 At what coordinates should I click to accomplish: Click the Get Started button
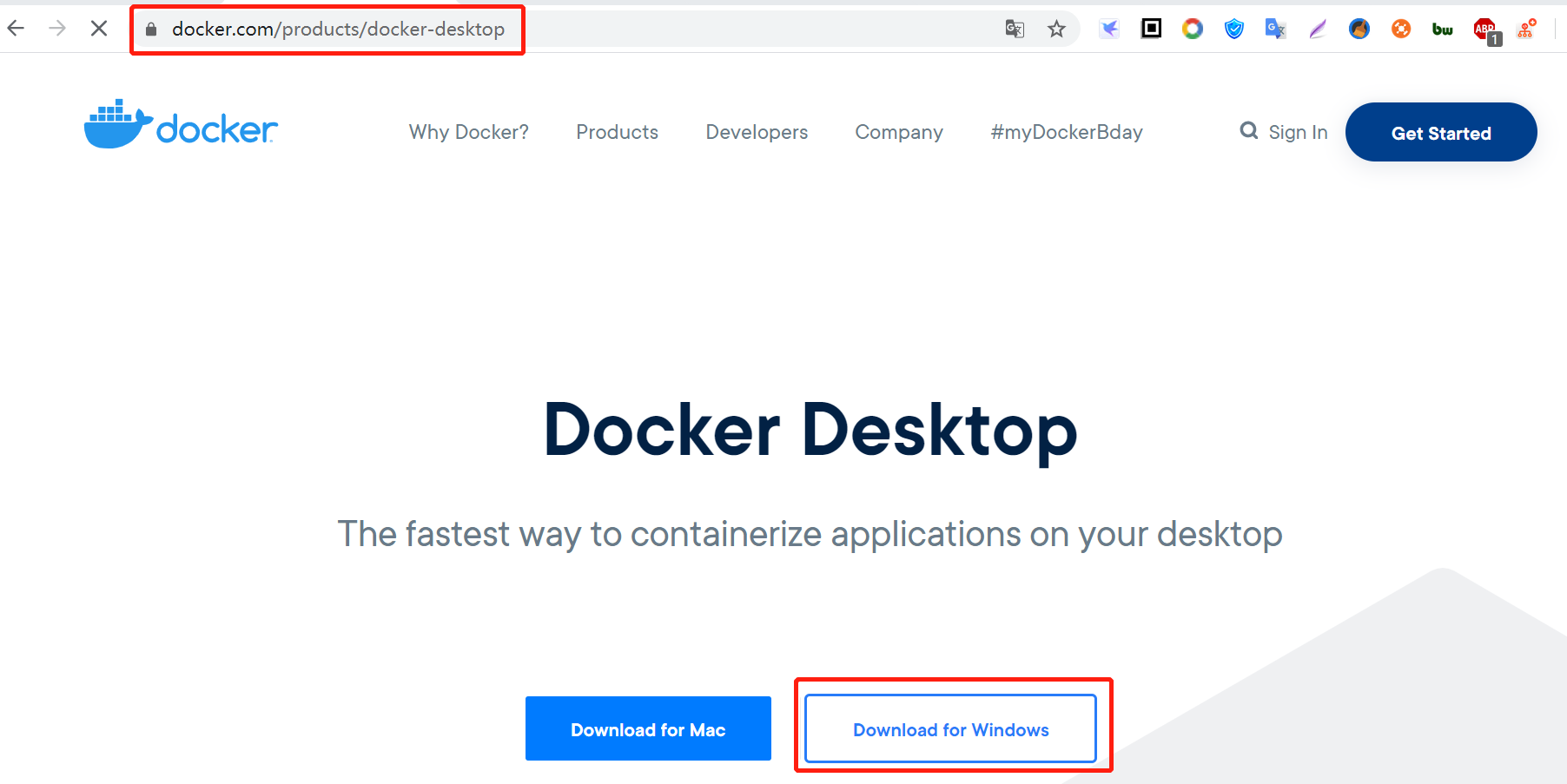pyautogui.click(x=1441, y=132)
